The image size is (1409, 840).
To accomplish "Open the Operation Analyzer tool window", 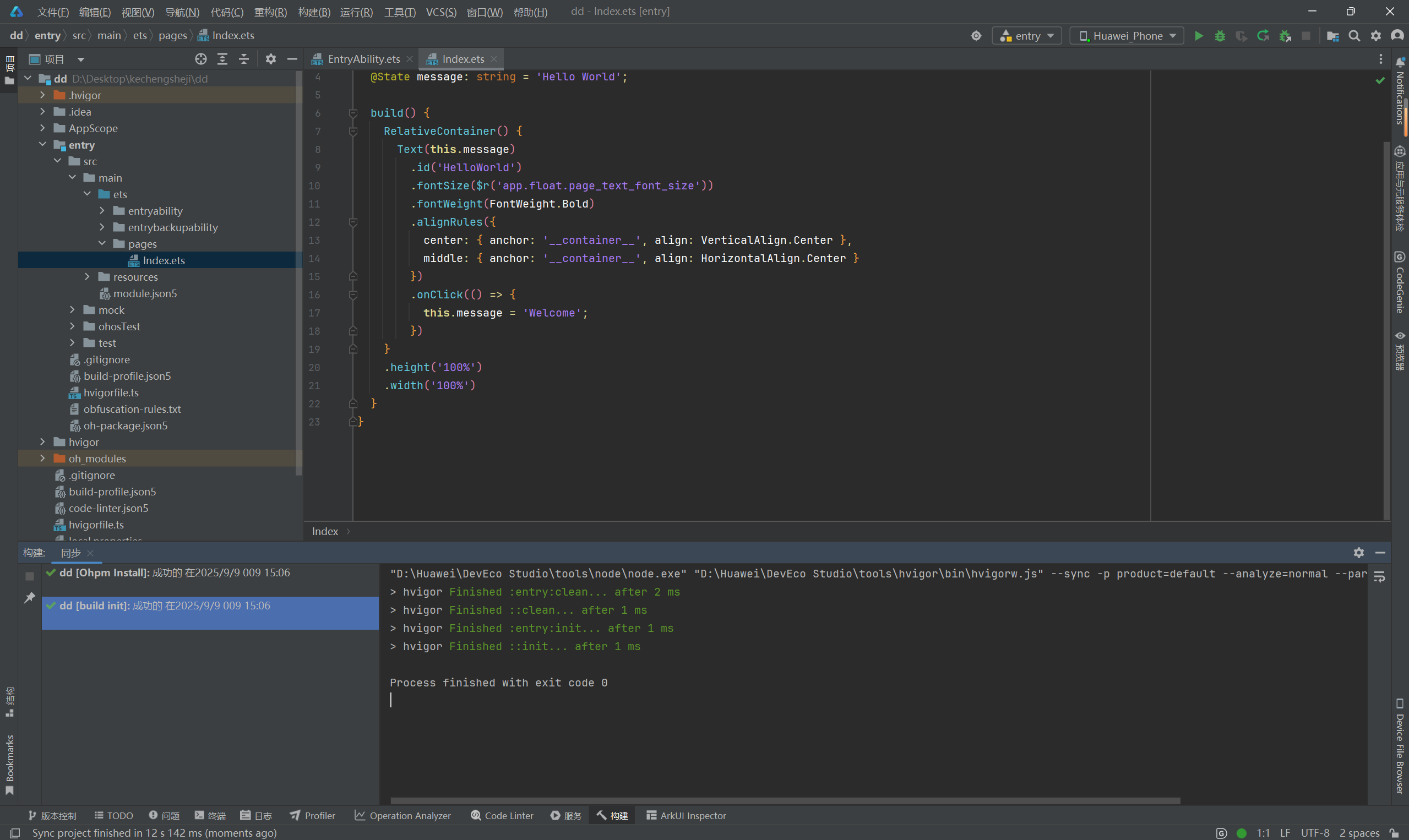I will point(403,816).
